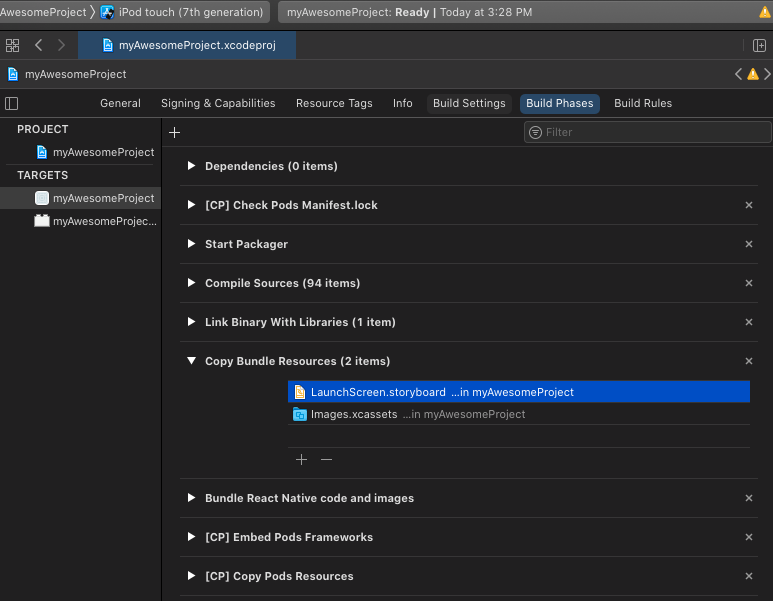Viewport: 773px width, 601px height.
Task: Delete the Link Binary With Libraries phase
Action: pyautogui.click(x=749, y=322)
